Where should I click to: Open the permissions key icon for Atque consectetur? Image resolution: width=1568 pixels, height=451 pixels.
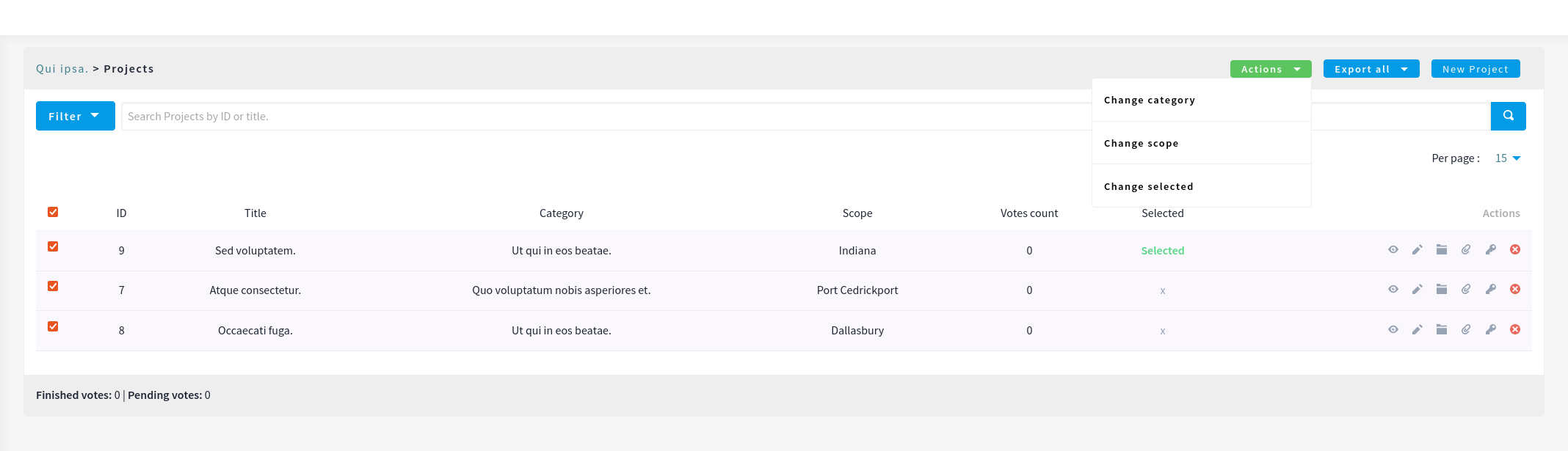1490,290
